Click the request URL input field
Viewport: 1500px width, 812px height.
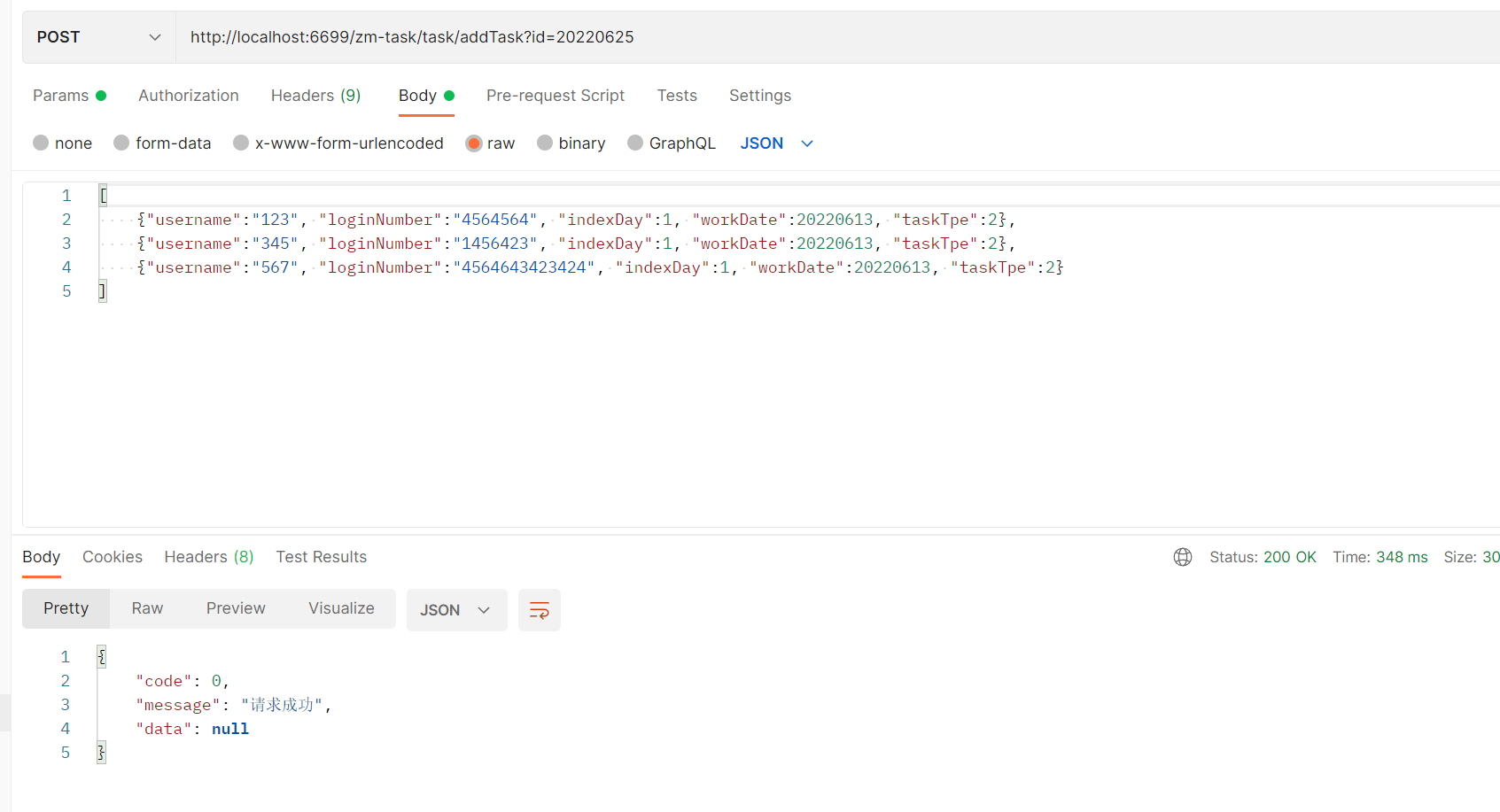click(837, 37)
